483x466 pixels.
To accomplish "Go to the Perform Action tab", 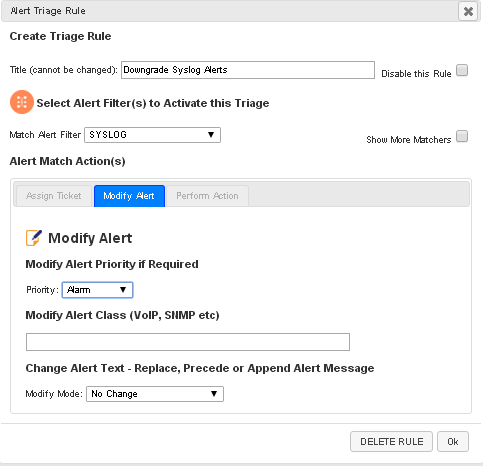I will pos(207,196).
